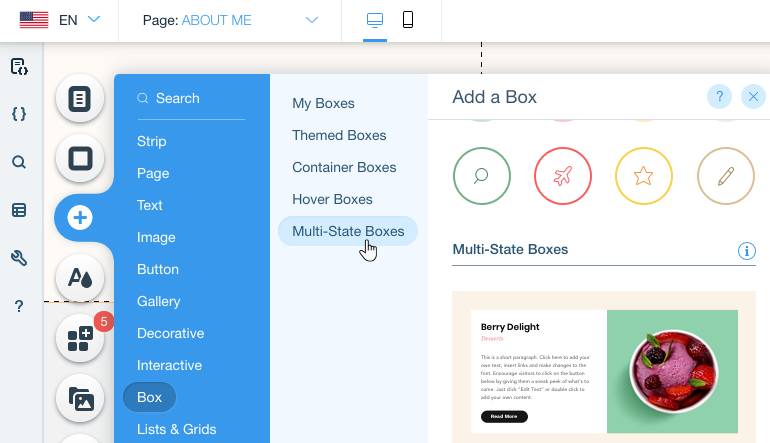Add the green magnifier circle box
The width and height of the screenshot is (770, 443).
481,176
